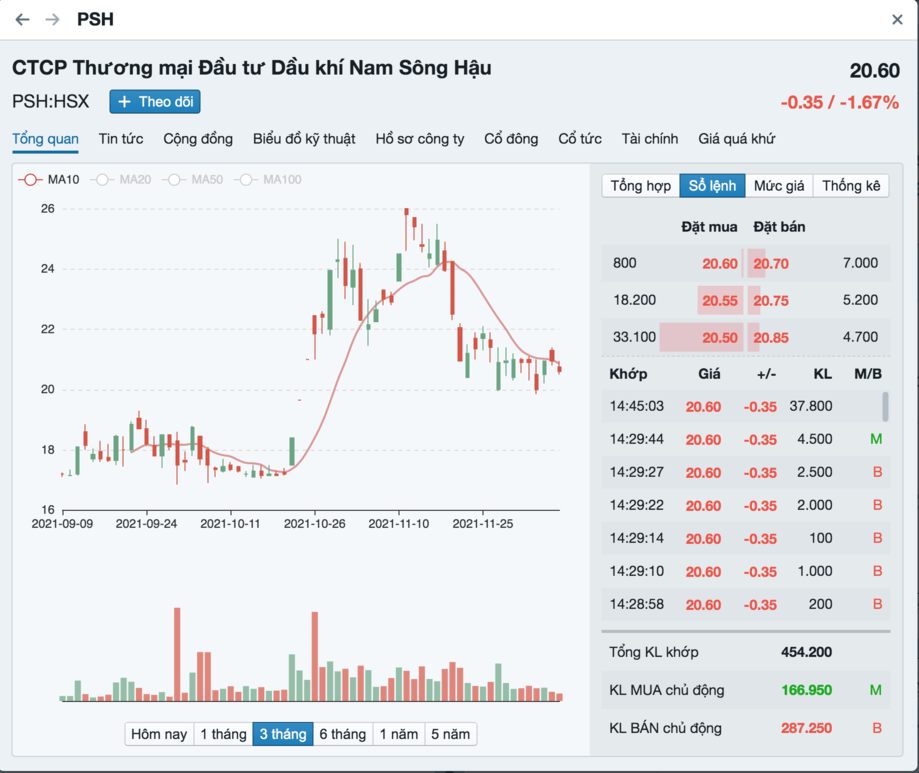This screenshot has height=773, width=919.
Task: Click the back arrow icon
Action: point(22,20)
